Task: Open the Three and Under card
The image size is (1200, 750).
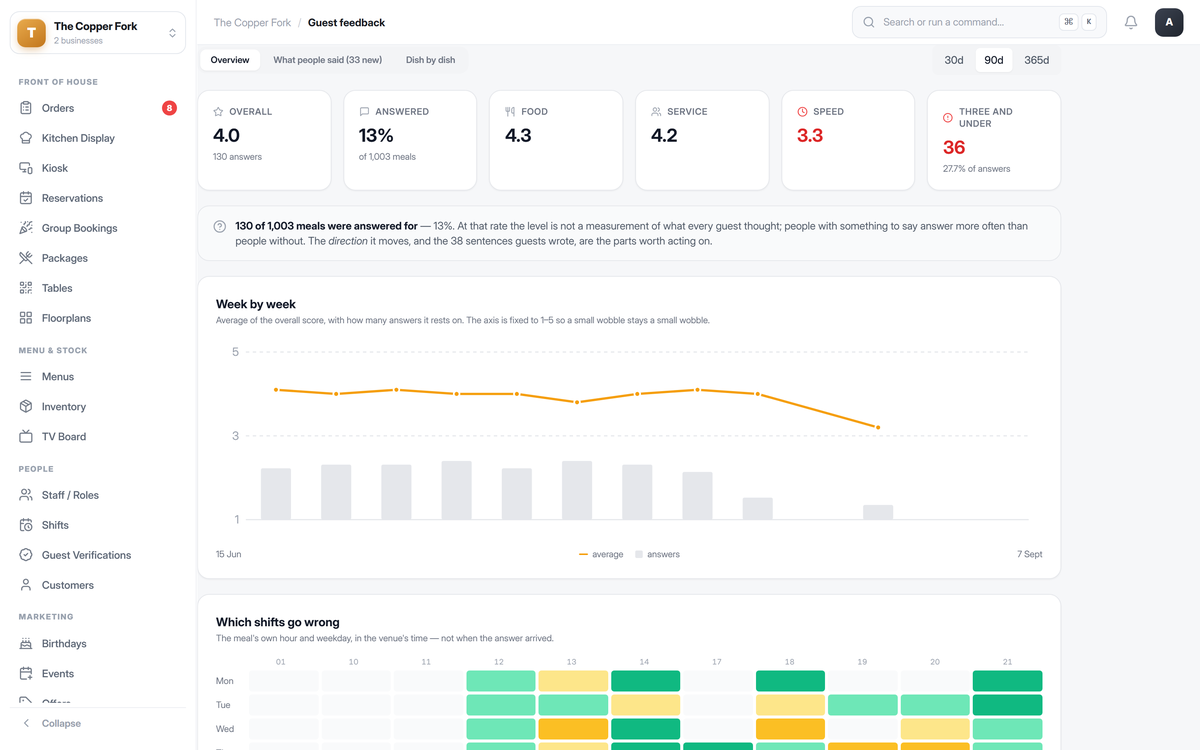Action: [x=994, y=140]
